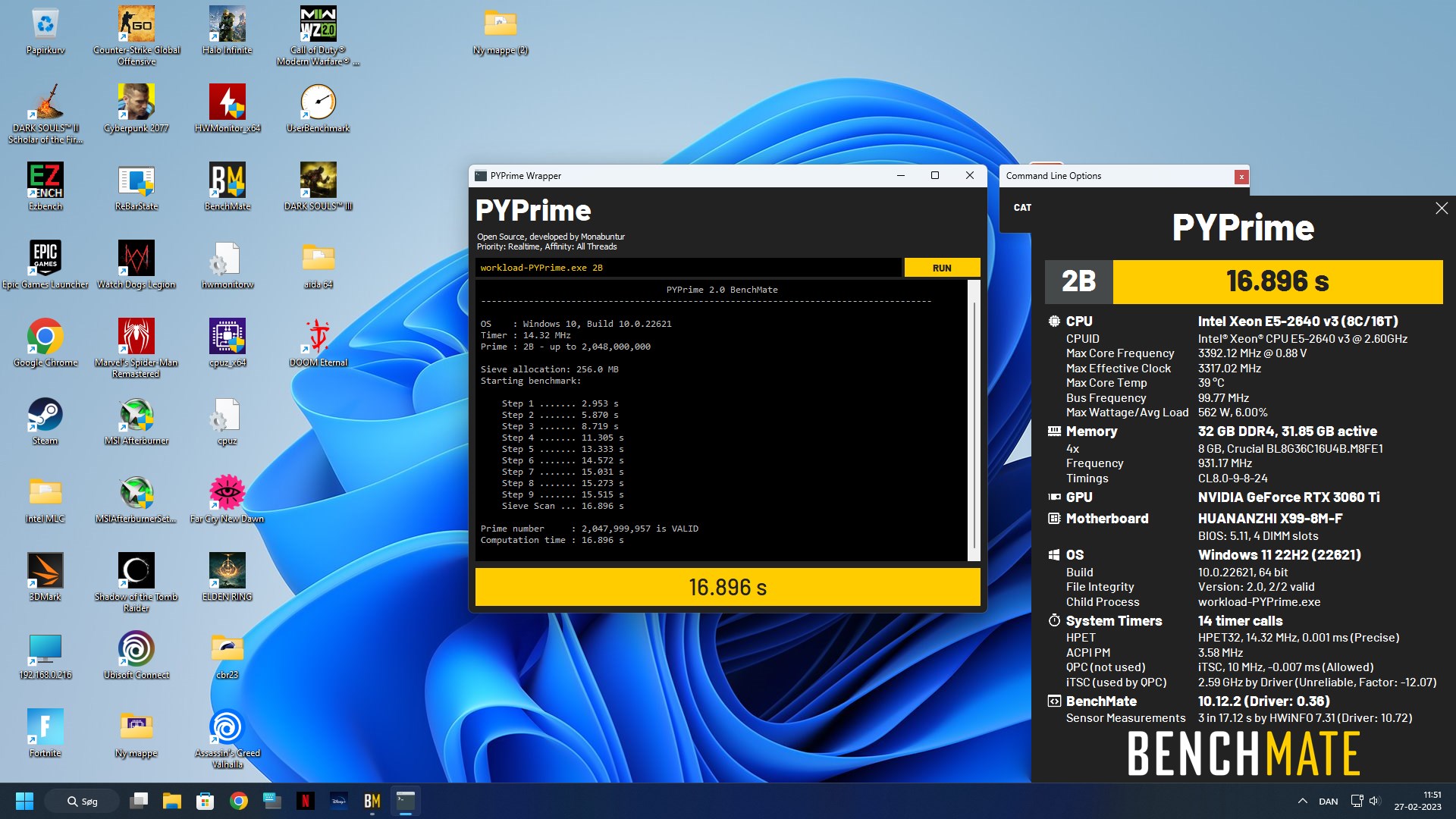
Task: Launch Fortnite desktop shortcut
Action: tap(45, 733)
